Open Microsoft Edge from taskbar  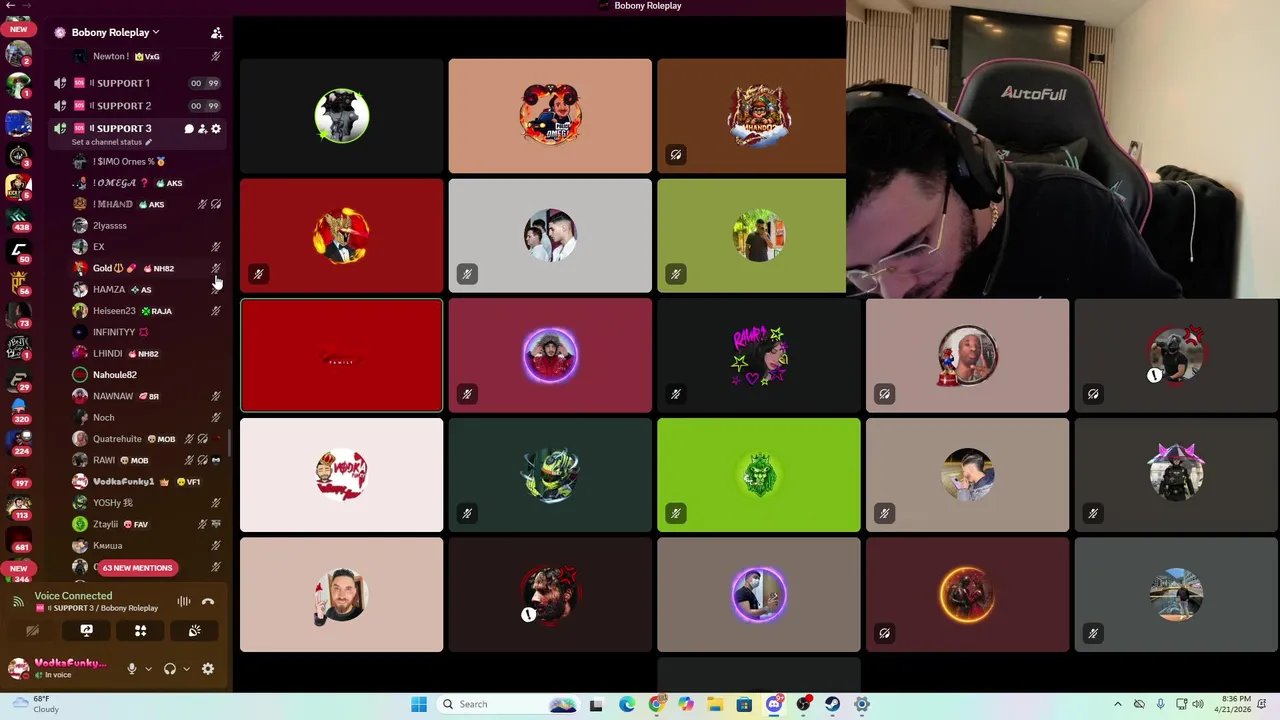coord(626,704)
